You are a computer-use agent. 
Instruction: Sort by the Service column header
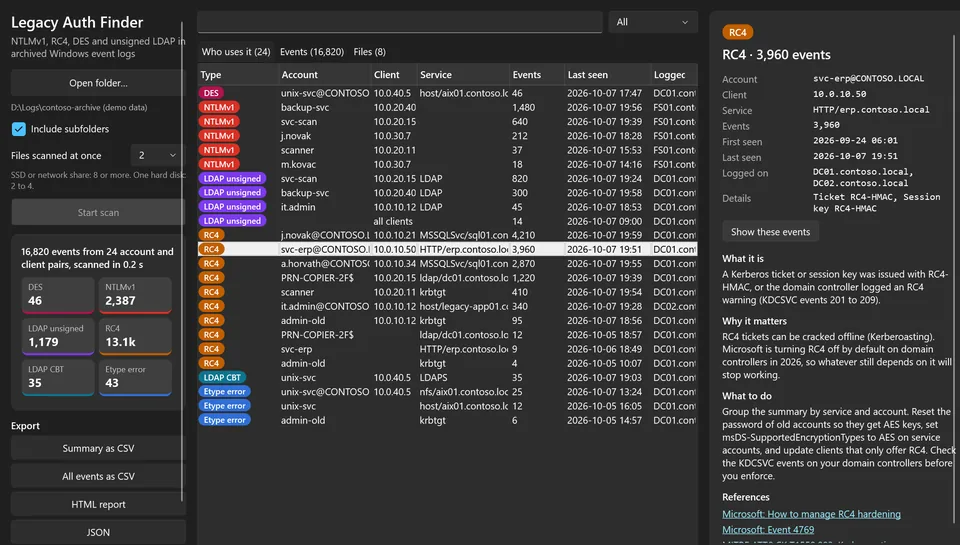coord(463,75)
